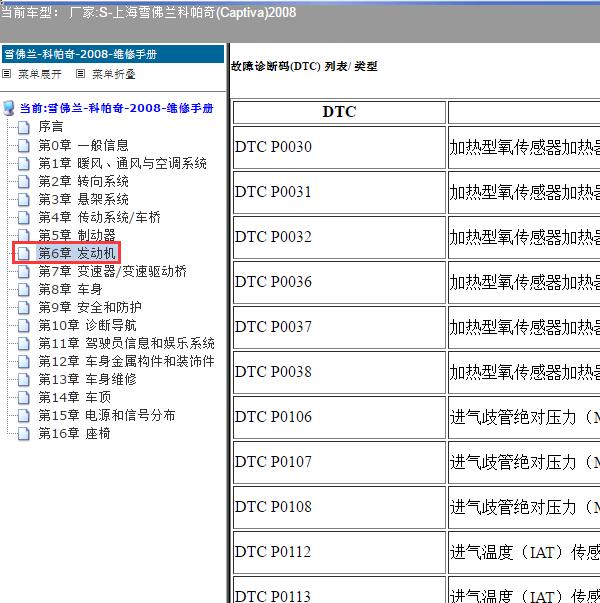Click the 雪佛兰-科帕奇-2008-维修手册 panel header
600x603 pixels.
tap(113, 54)
